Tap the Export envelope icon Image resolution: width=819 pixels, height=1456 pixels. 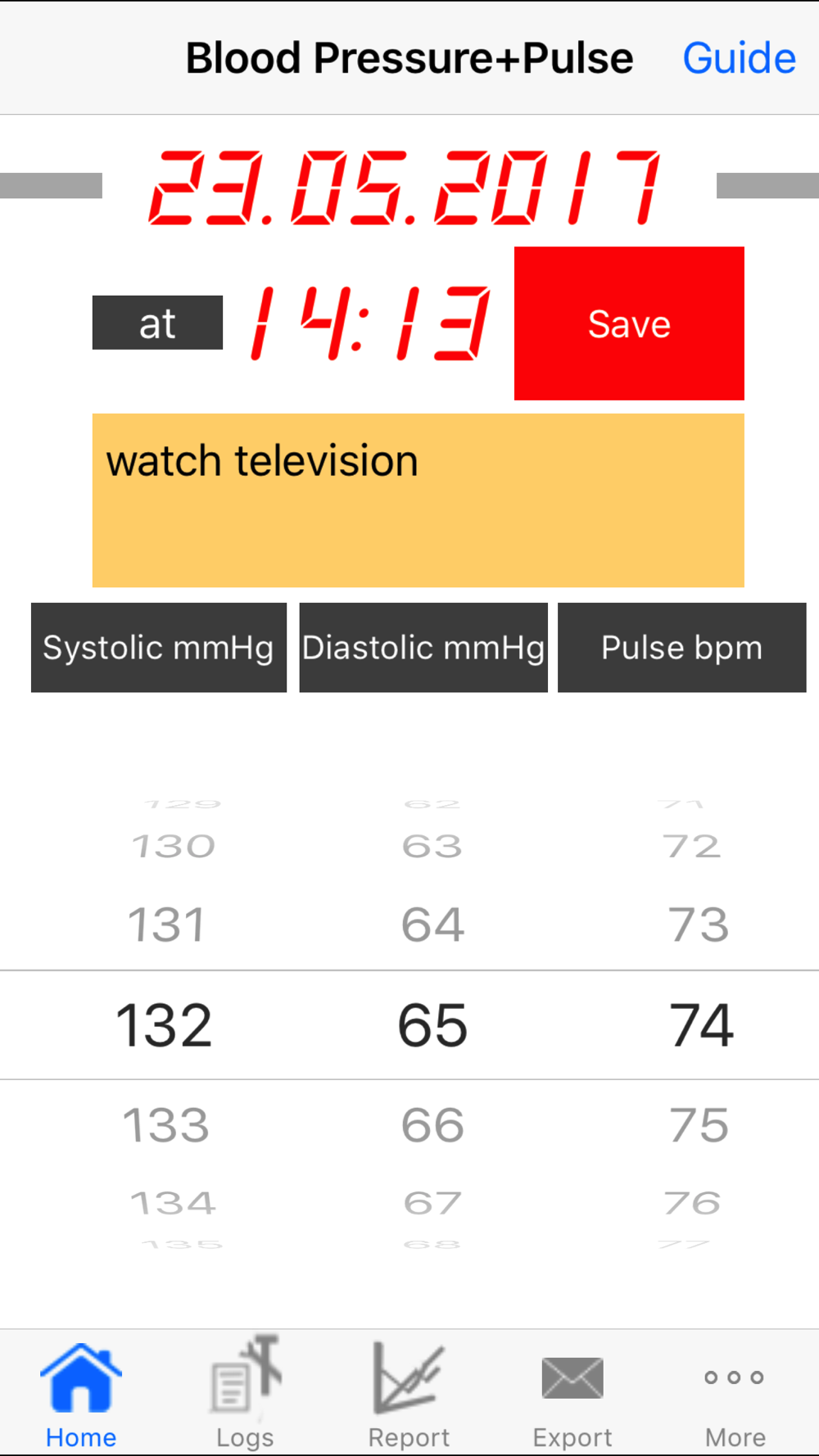[x=572, y=1379]
